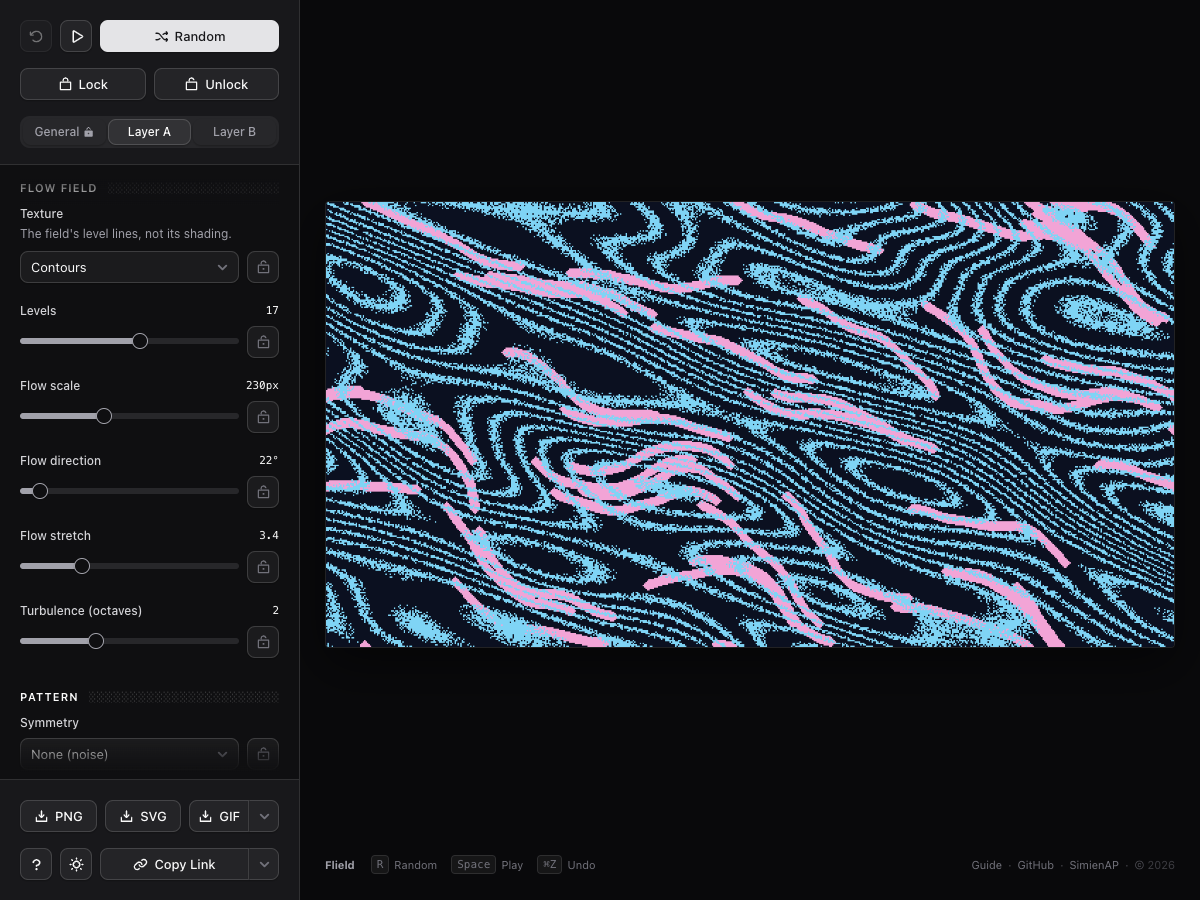Viewport: 1200px width, 900px height.
Task: Click the Undo shortcut hint
Action: pyautogui.click(x=566, y=865)
